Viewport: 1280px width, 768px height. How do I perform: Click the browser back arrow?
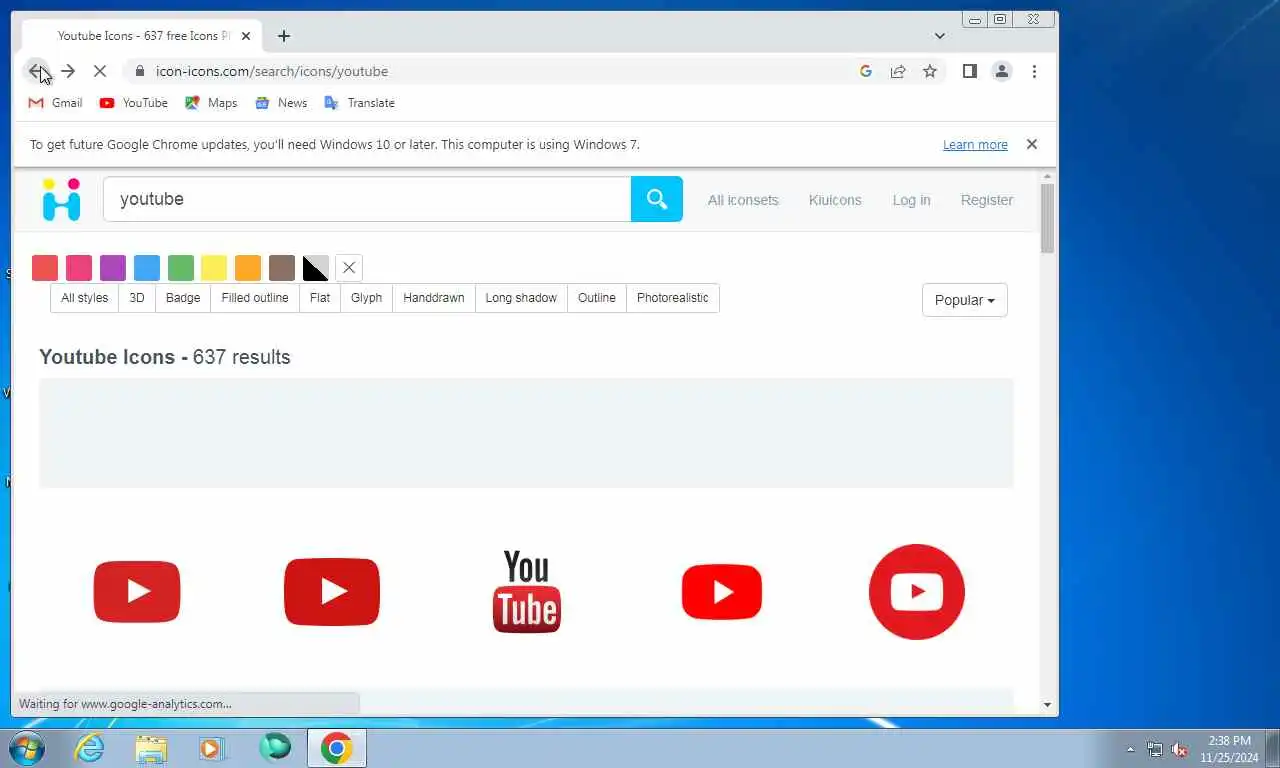coord(36,71)
